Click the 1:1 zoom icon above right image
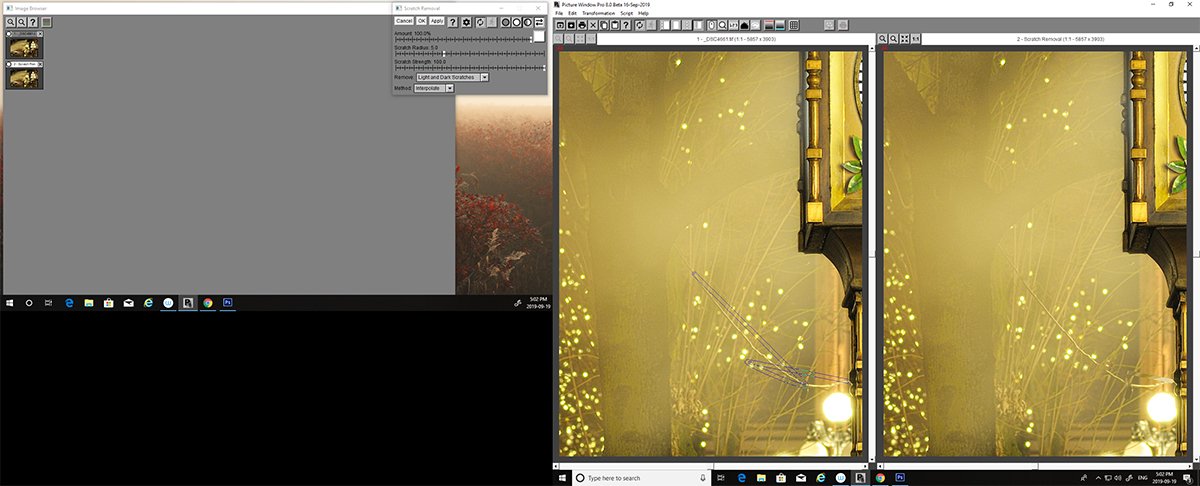1200x486 pixels. pos(915,39)
